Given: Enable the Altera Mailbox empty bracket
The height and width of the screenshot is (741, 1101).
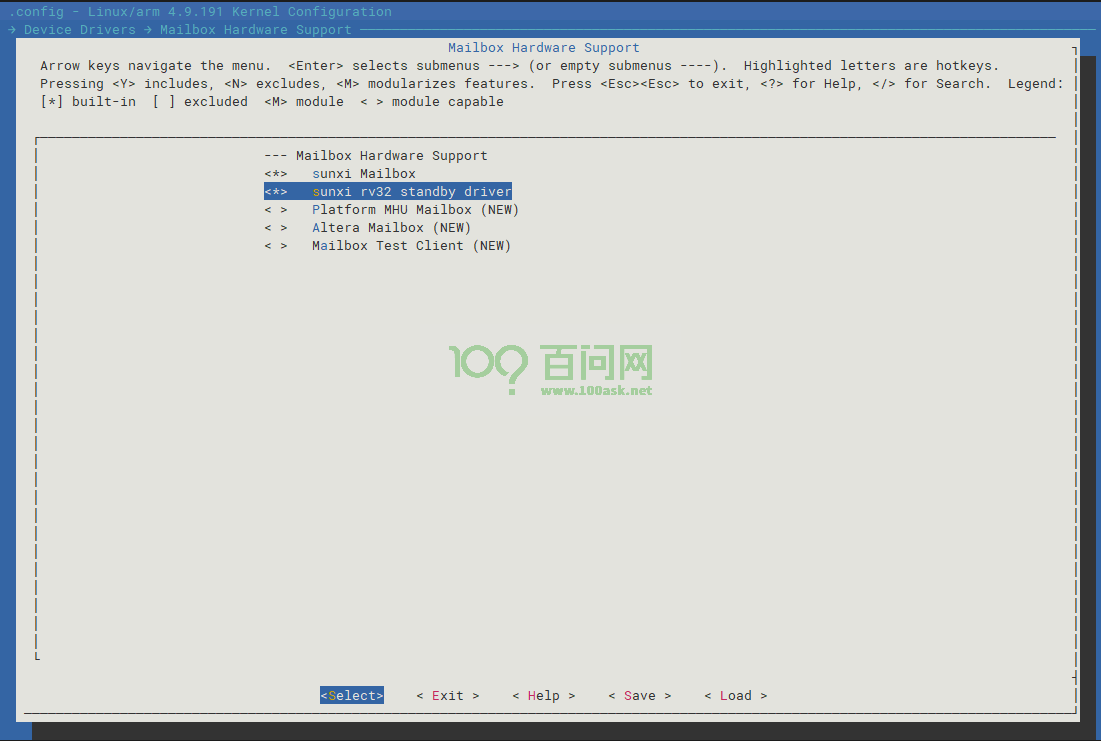Looking at the screenshot, I should pyautogui.click(x=276, y=228).
